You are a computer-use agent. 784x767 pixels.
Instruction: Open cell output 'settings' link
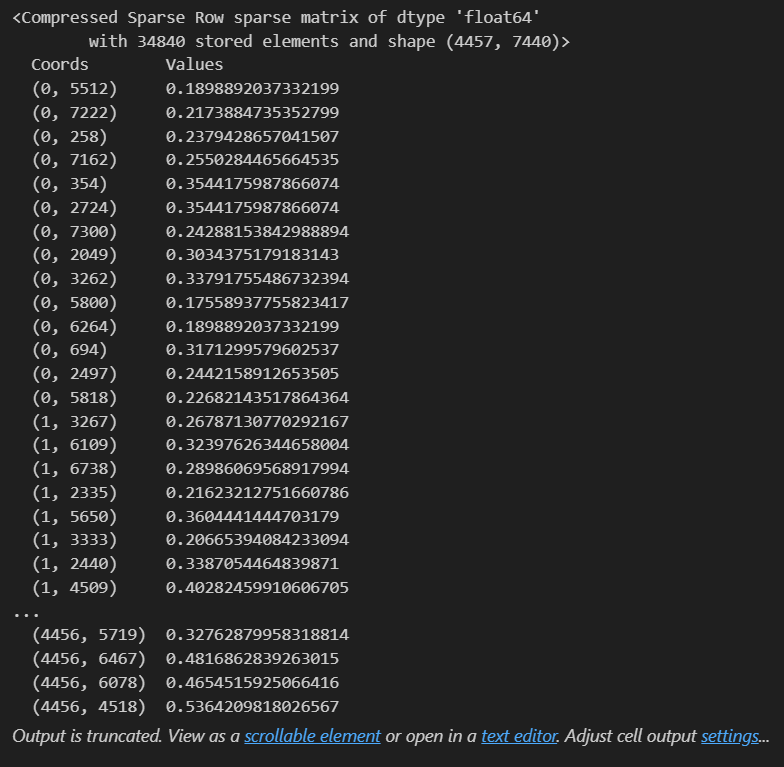coord(730,736)
